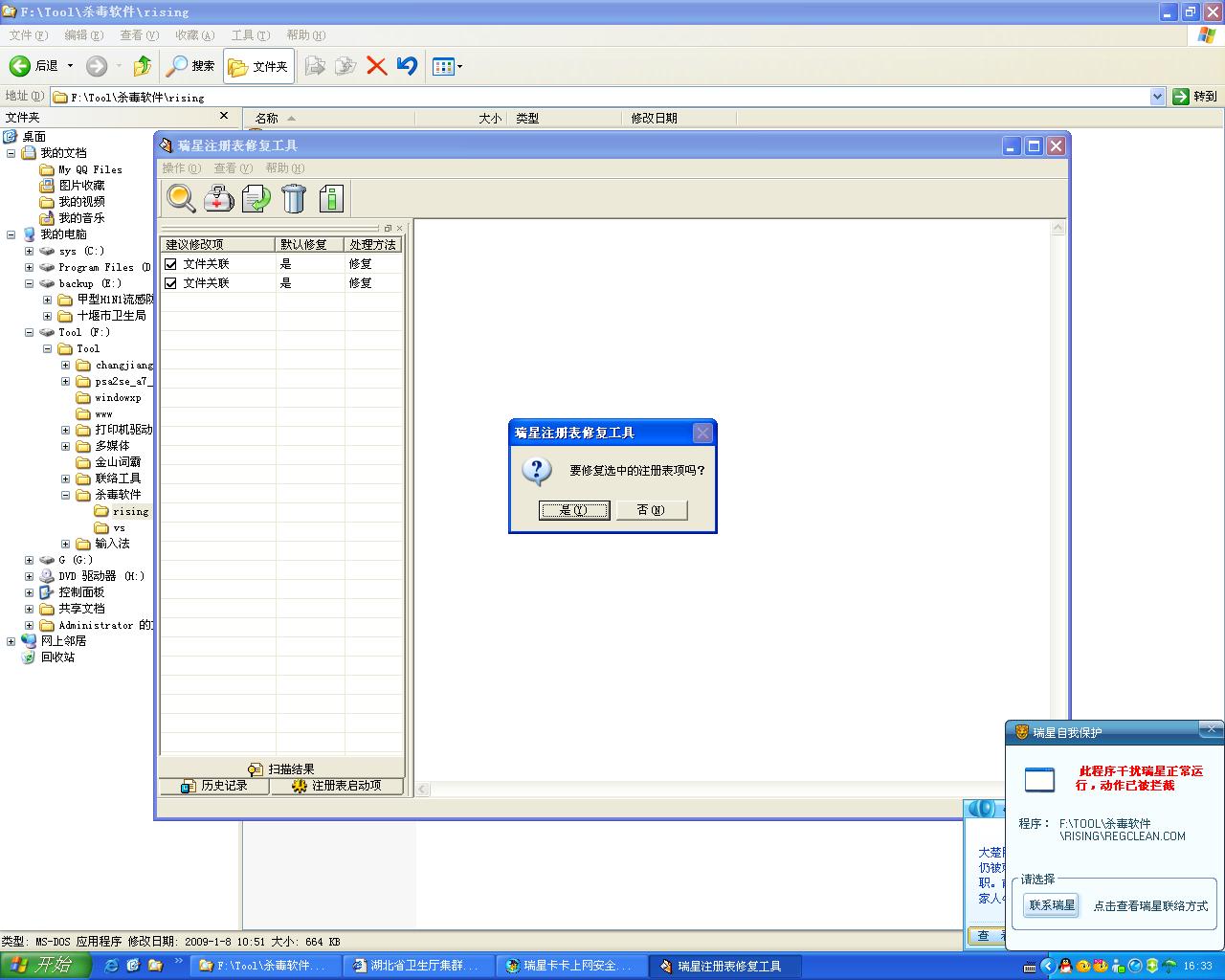1225x980 pixels.
Task: Click the repair tool vertical scrollbar up arrow
Action: click(x=1058, y=229)
